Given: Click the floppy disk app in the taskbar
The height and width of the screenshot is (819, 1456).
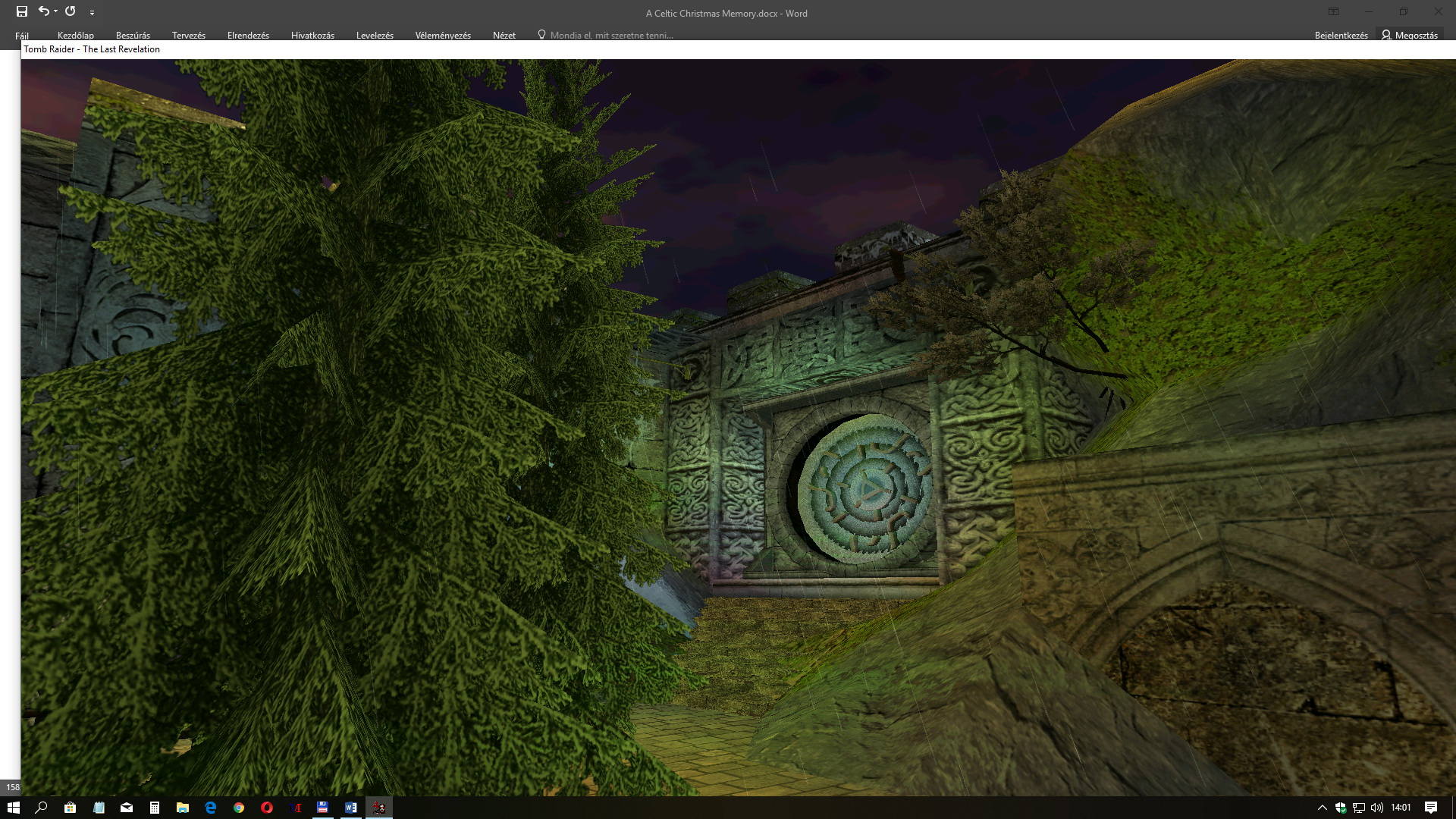Looking at the screenshot, I should click(322, 808).
